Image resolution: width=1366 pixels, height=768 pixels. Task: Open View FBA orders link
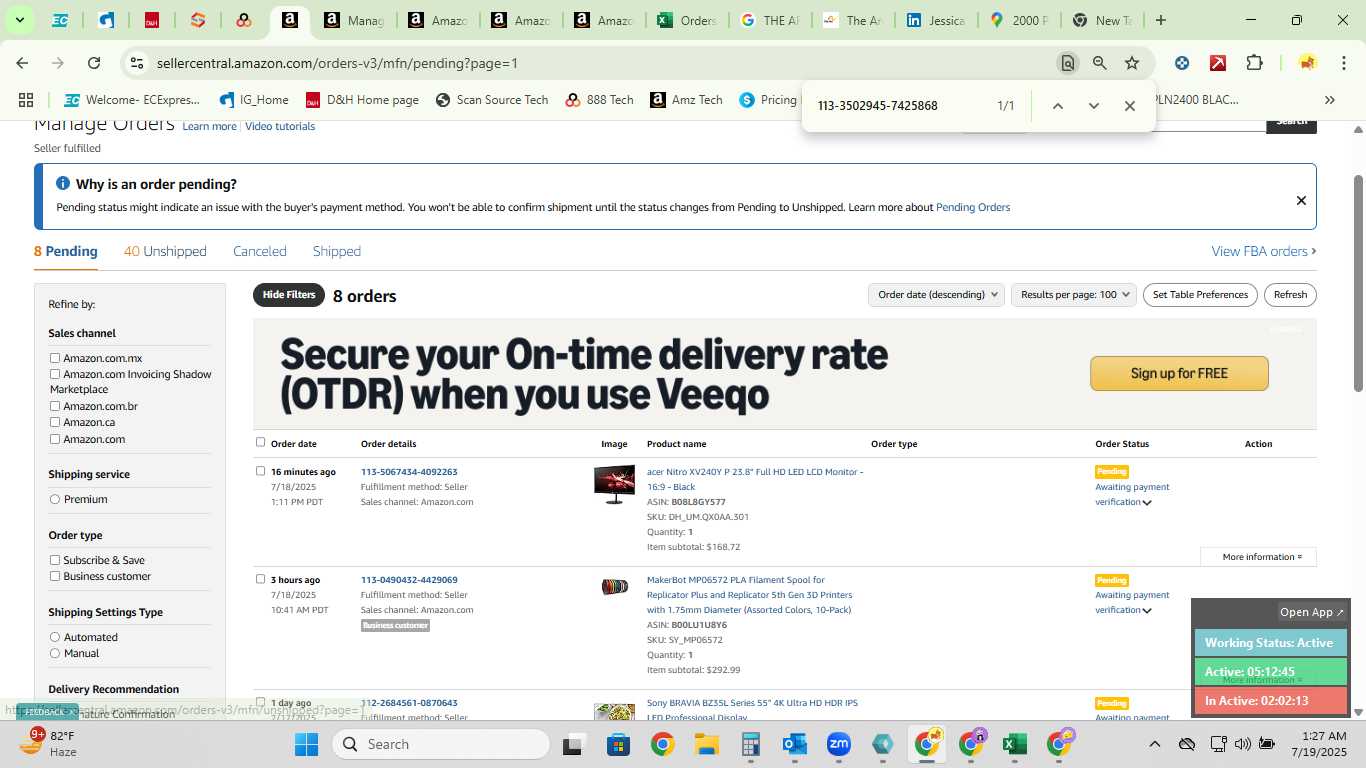pyautogui.click(x=1264, y=251)
